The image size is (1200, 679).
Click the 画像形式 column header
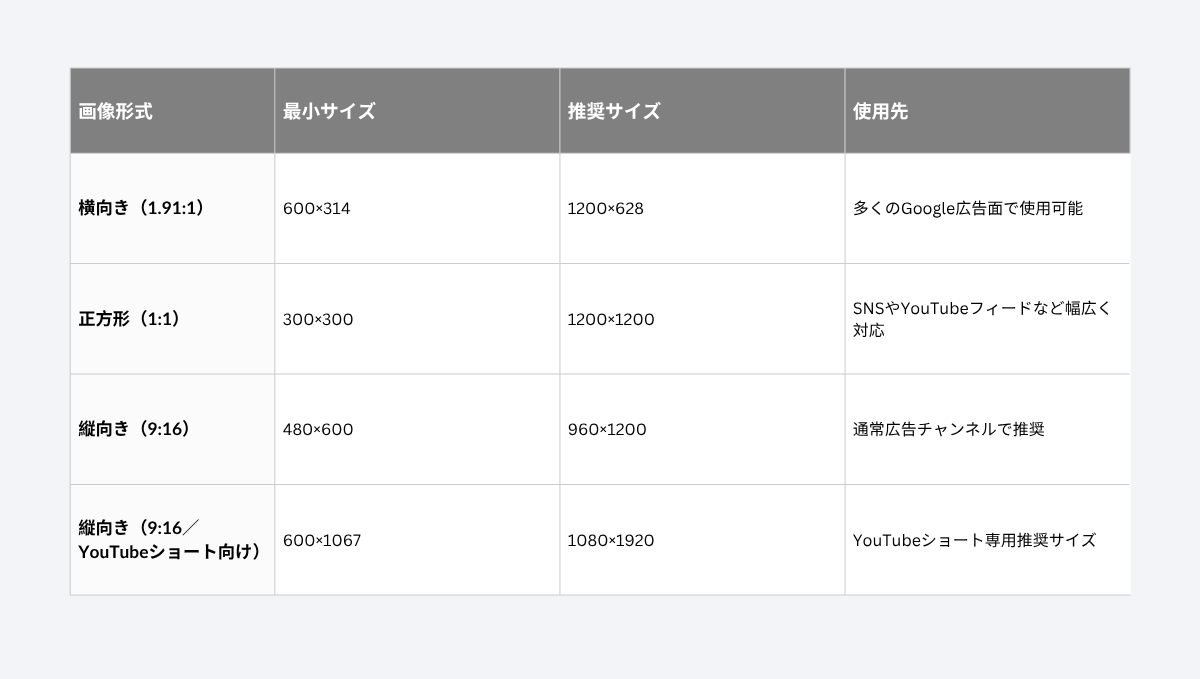(172, 111)
